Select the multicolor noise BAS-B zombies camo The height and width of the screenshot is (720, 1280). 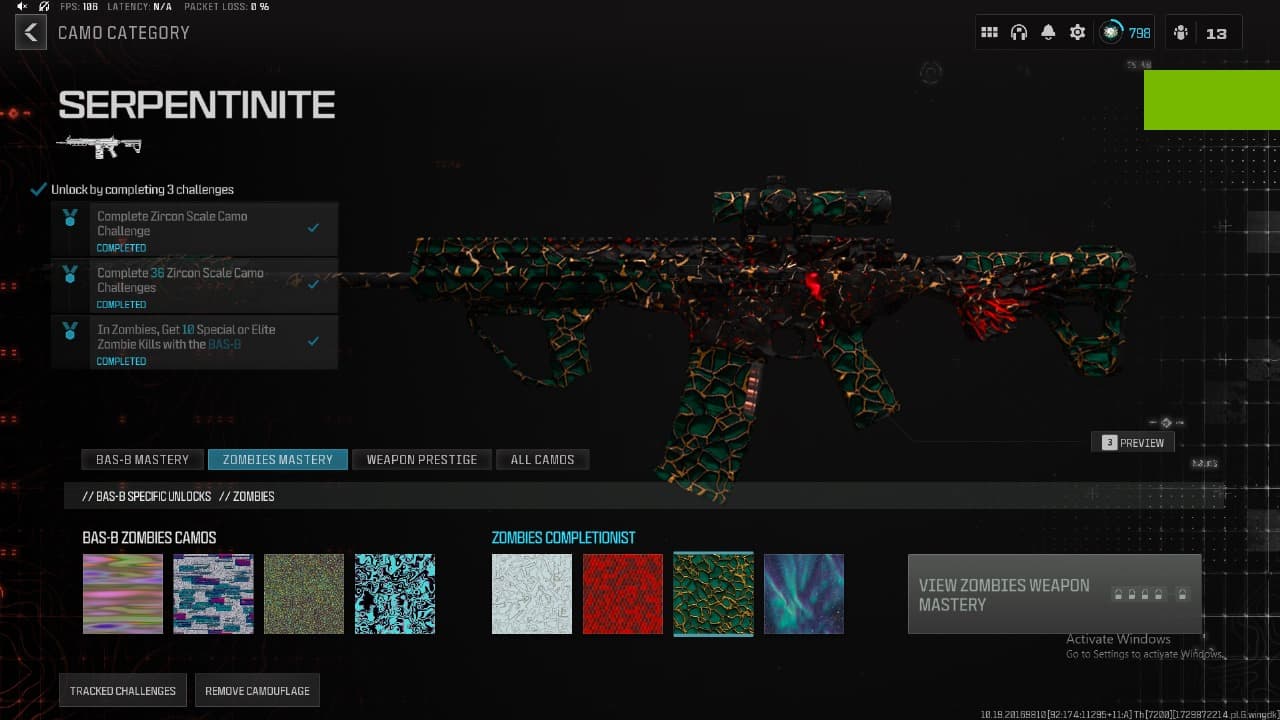(304, 594)
